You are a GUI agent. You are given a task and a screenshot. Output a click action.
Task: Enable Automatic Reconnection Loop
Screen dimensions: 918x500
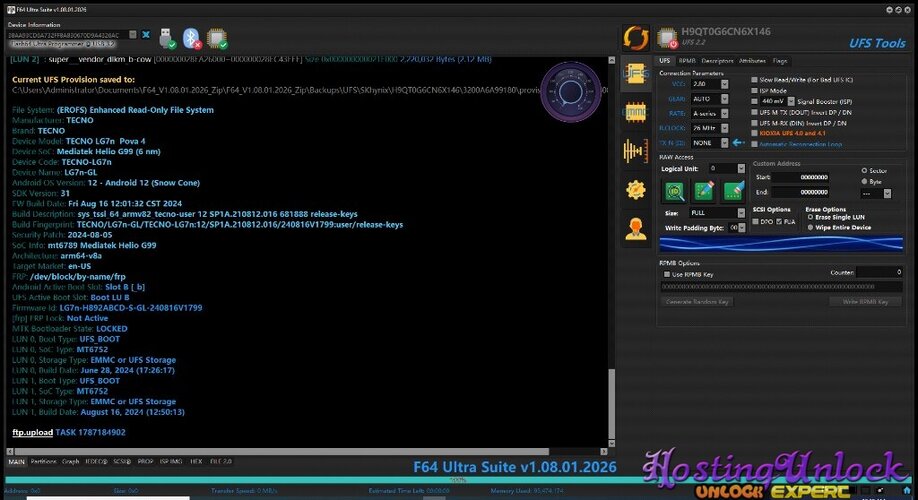[754, 144]
